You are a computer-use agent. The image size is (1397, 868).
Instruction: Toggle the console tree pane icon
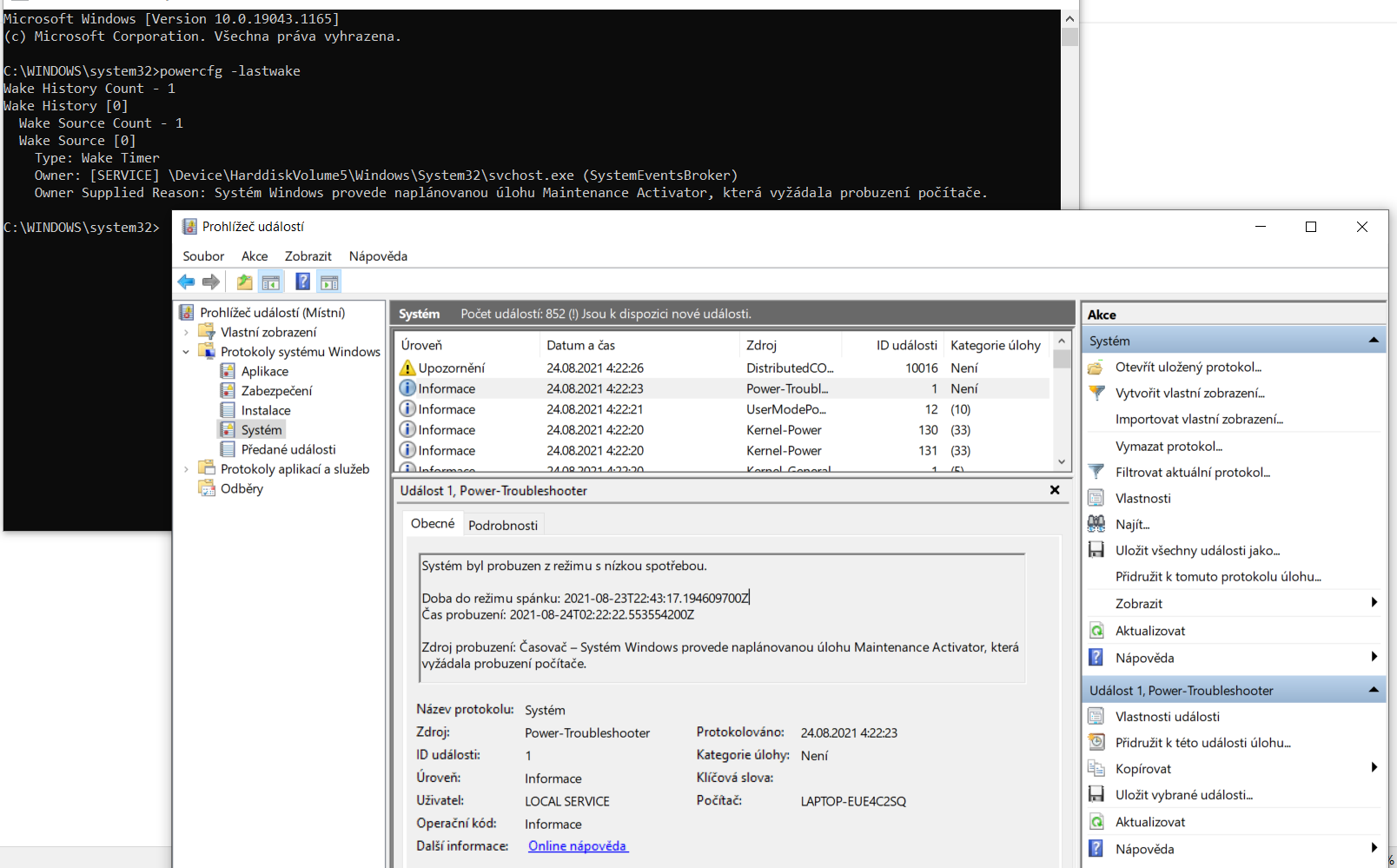(271, 282)
